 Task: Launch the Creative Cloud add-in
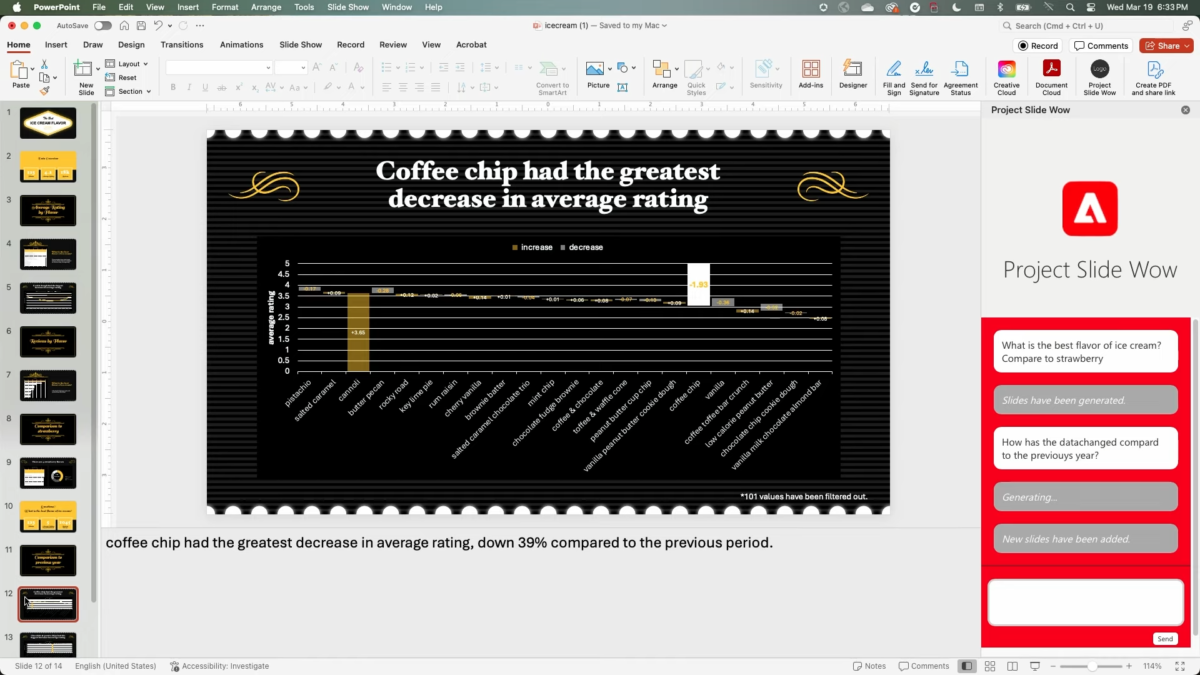(1006, 73)
